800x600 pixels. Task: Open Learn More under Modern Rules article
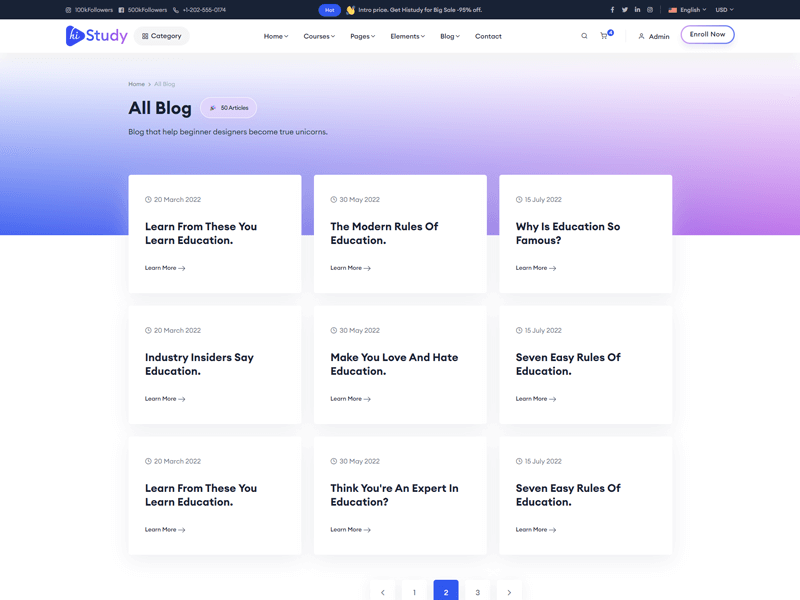(x=350, y=268)
